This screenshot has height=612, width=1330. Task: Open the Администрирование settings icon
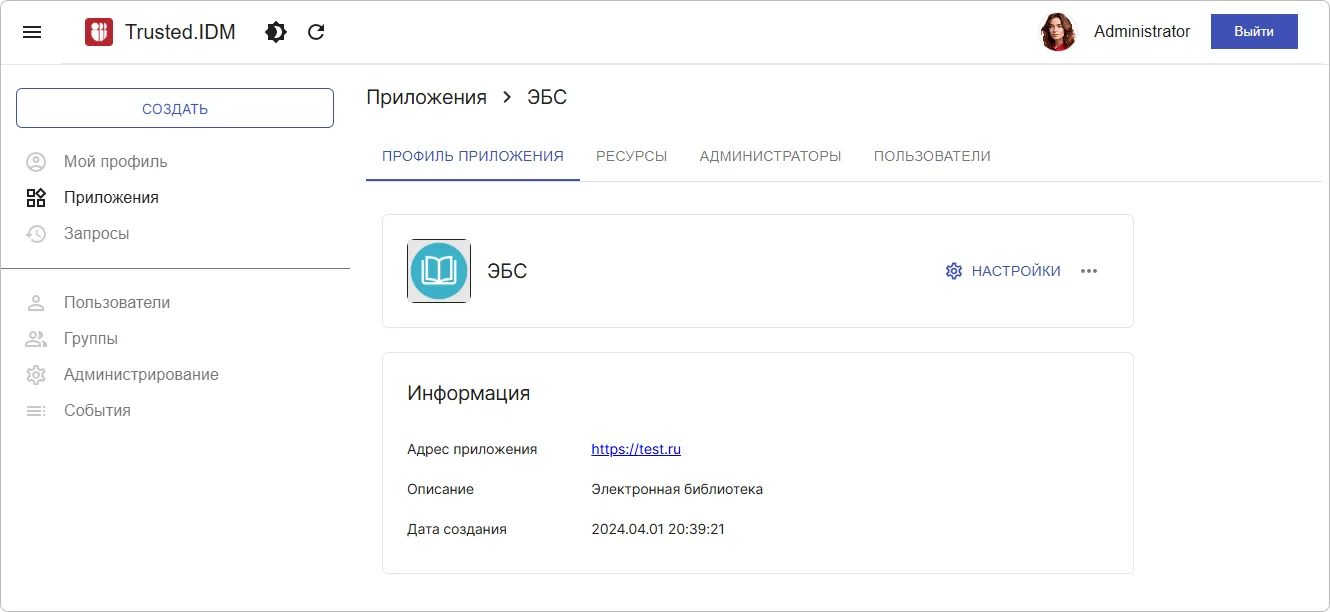pos(36,374)
